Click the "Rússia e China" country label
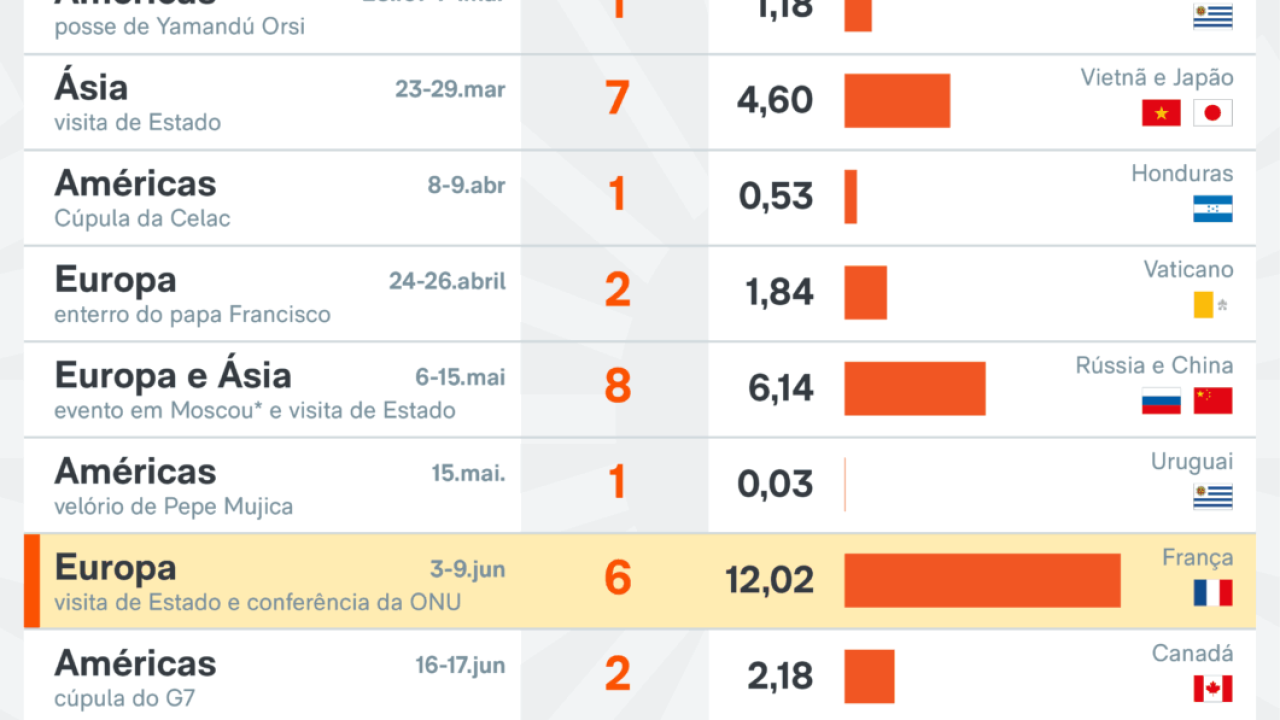This screenshot has height=720, width=1280. (1154, 365)
